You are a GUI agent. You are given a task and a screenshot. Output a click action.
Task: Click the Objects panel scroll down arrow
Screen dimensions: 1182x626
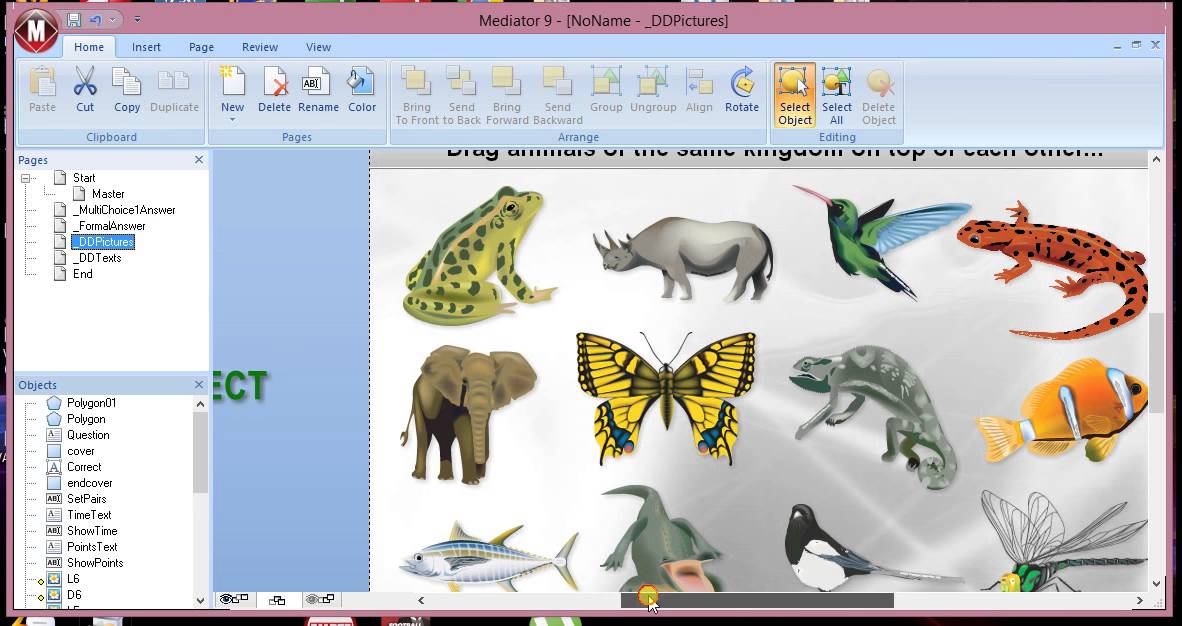click(x=201, y=601)
